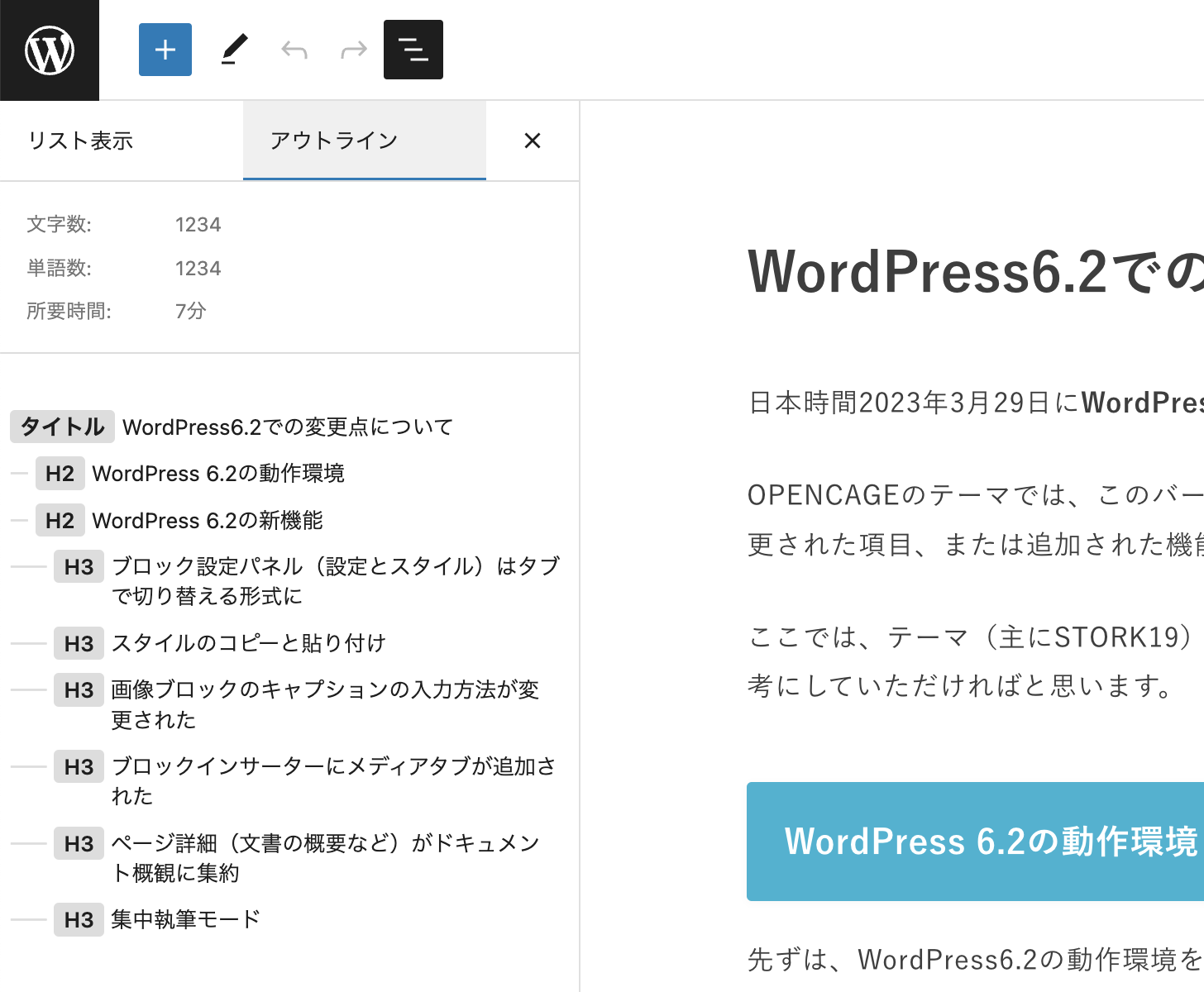Screen dimensions: 1204x992
Task: Click the Undo arrow icon
Action: tap(294, 50)
